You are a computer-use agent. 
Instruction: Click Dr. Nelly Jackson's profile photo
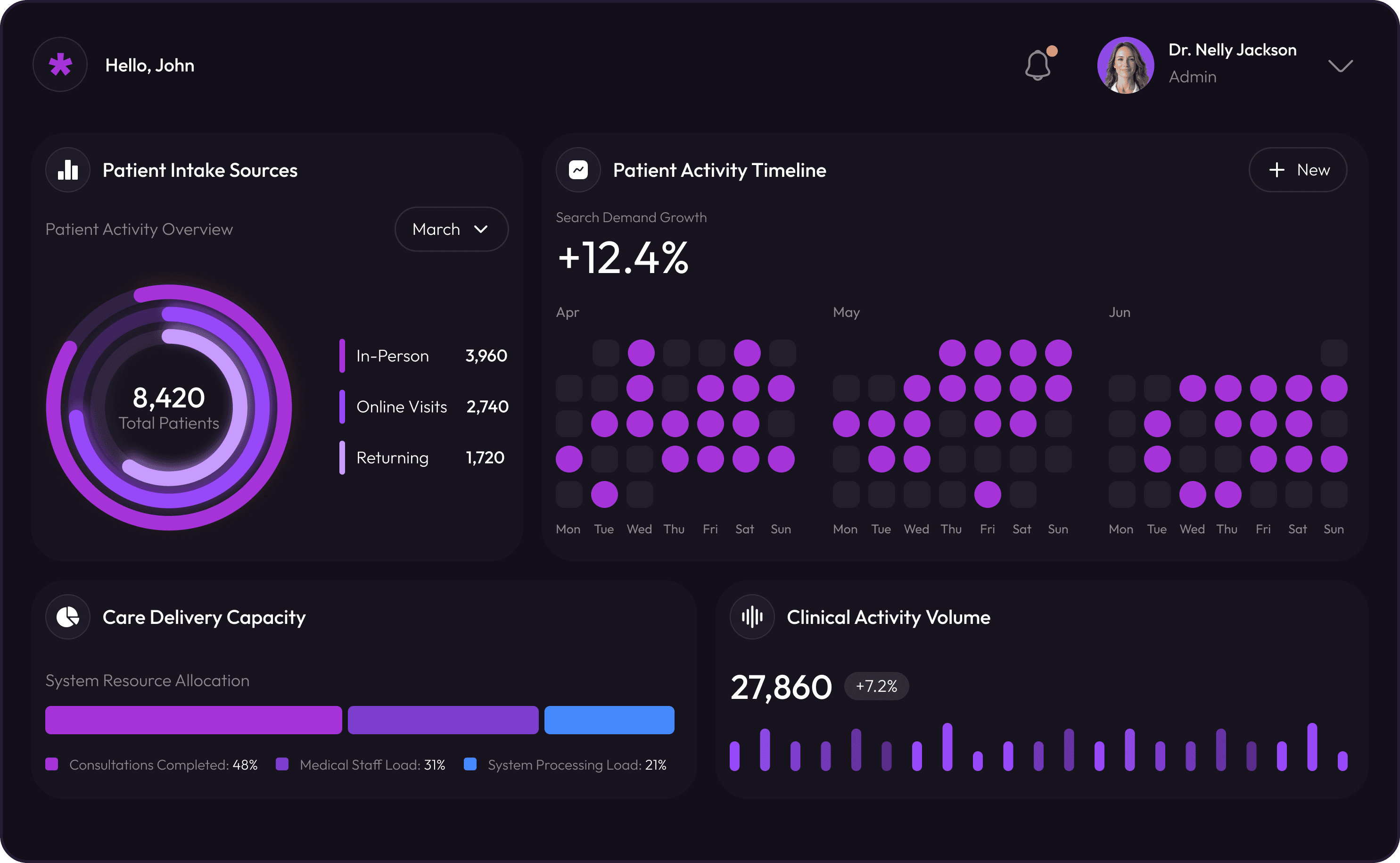coord(1125,66)
